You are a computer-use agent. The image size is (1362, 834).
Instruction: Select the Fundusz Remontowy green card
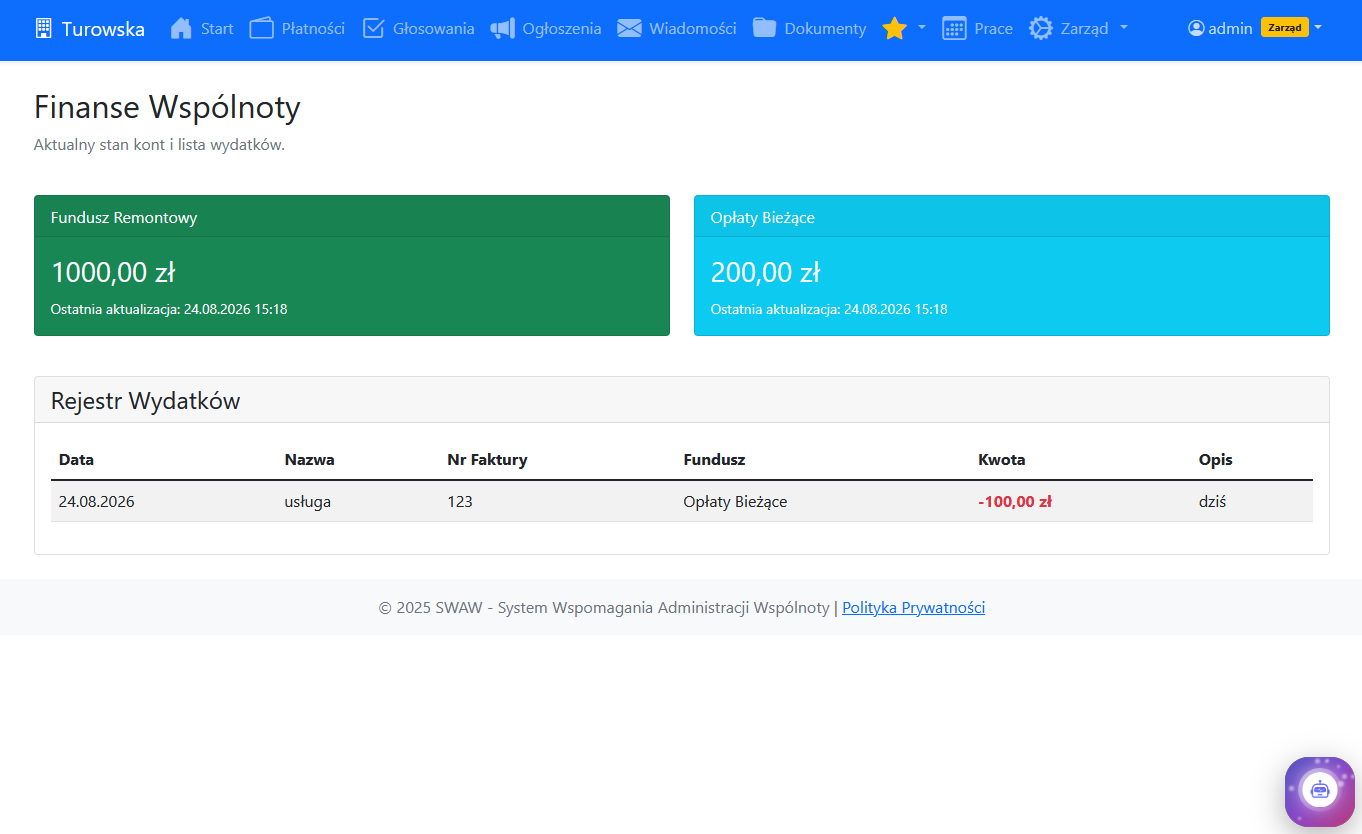pos(352,265)
